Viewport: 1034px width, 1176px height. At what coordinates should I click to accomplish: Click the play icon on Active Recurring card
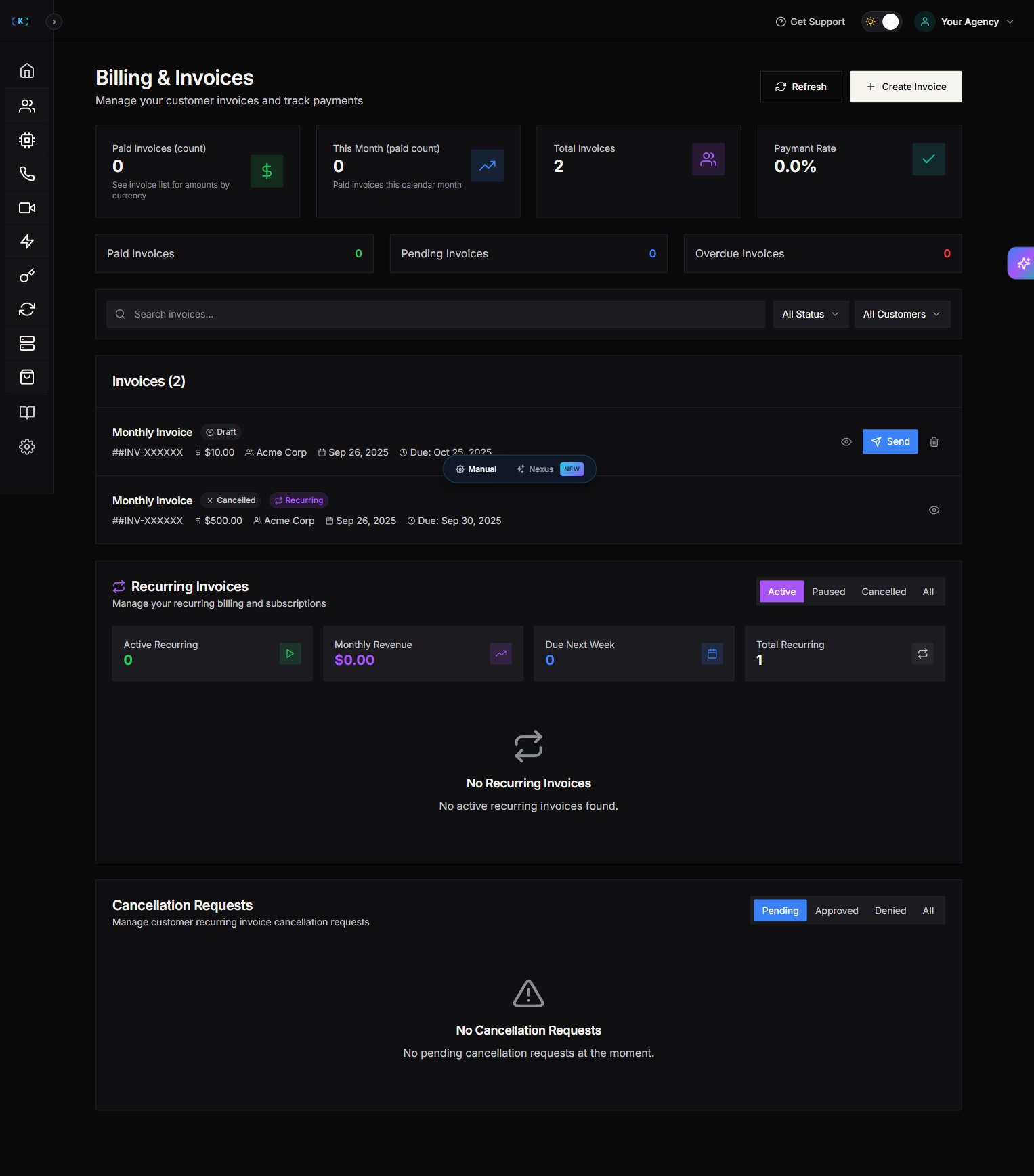[290, 653]
